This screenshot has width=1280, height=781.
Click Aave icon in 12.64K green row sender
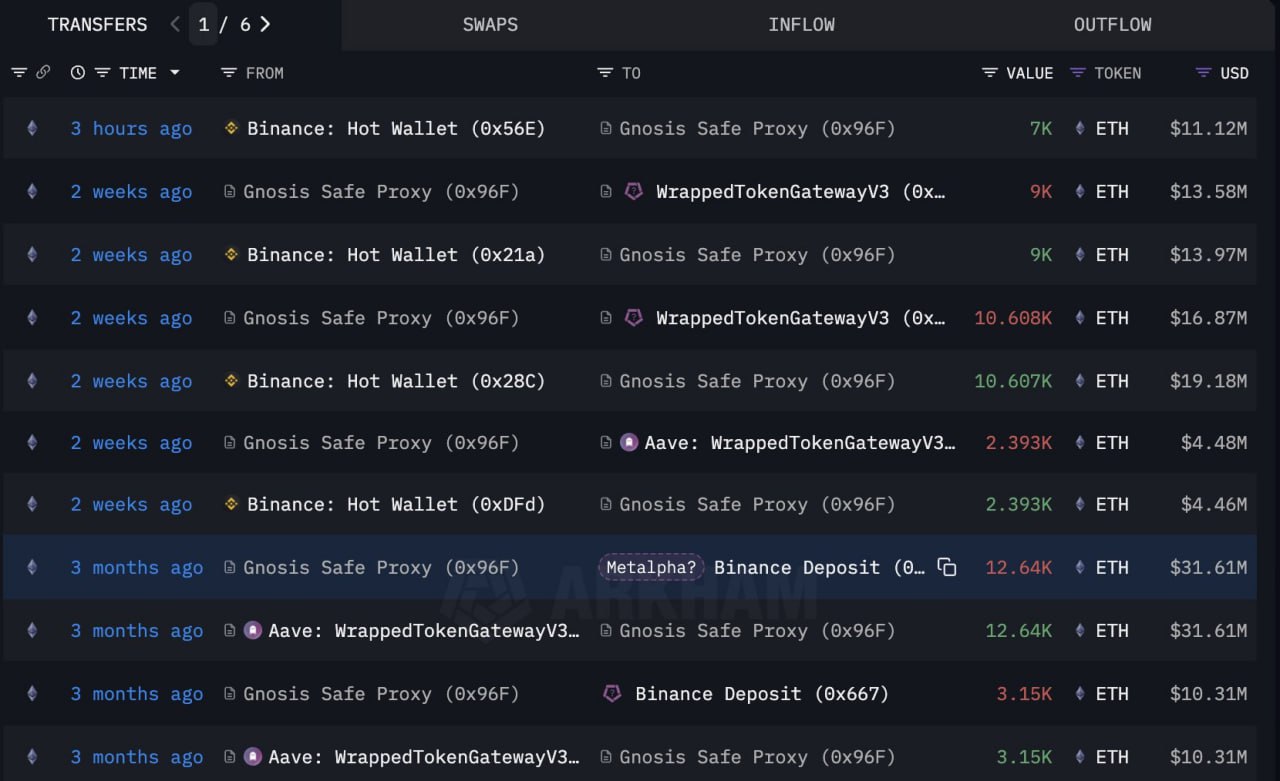coord(253,630)
